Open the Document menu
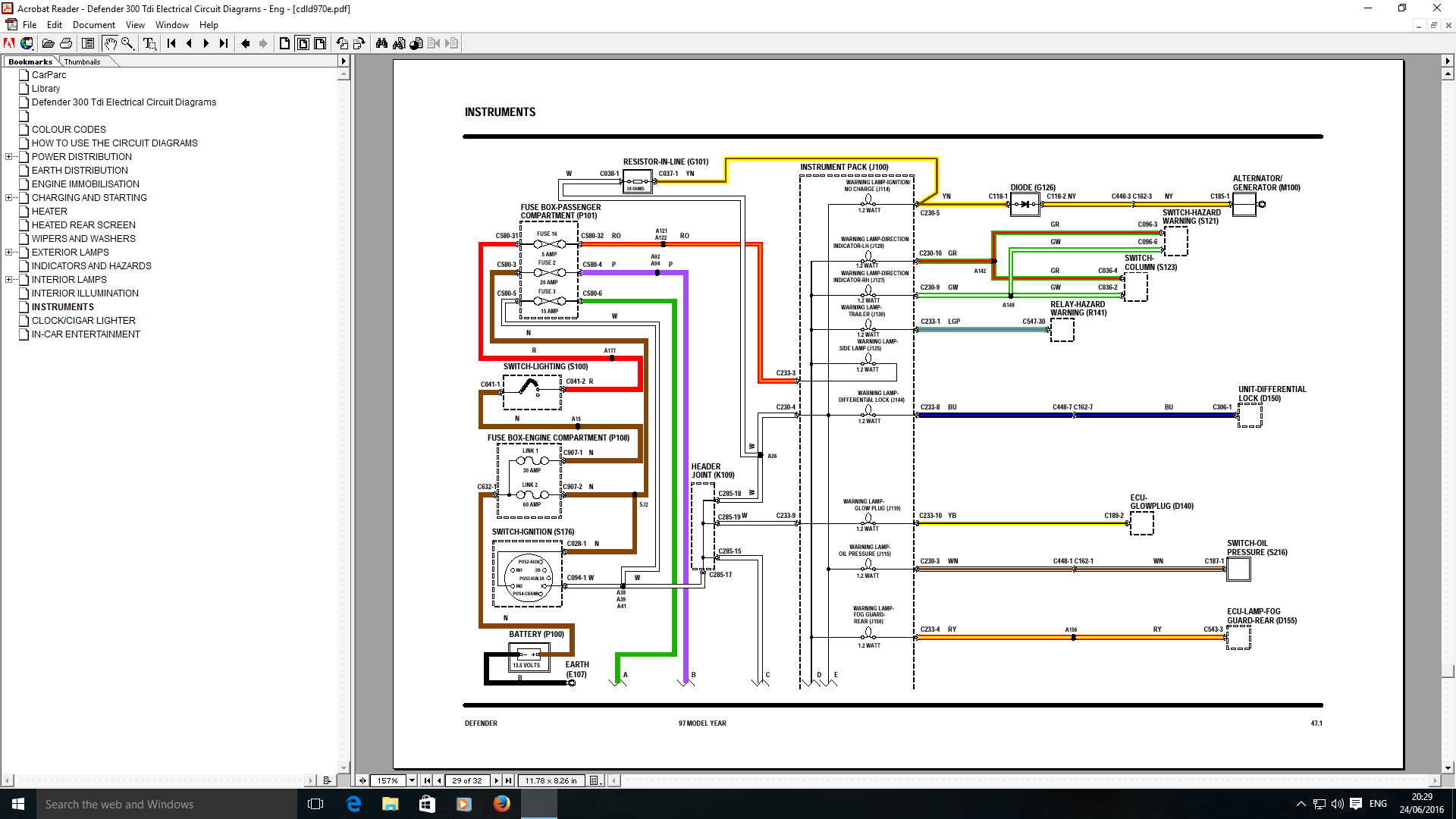The width and height of the screenshot is (1456, 819). coord(94,25)
